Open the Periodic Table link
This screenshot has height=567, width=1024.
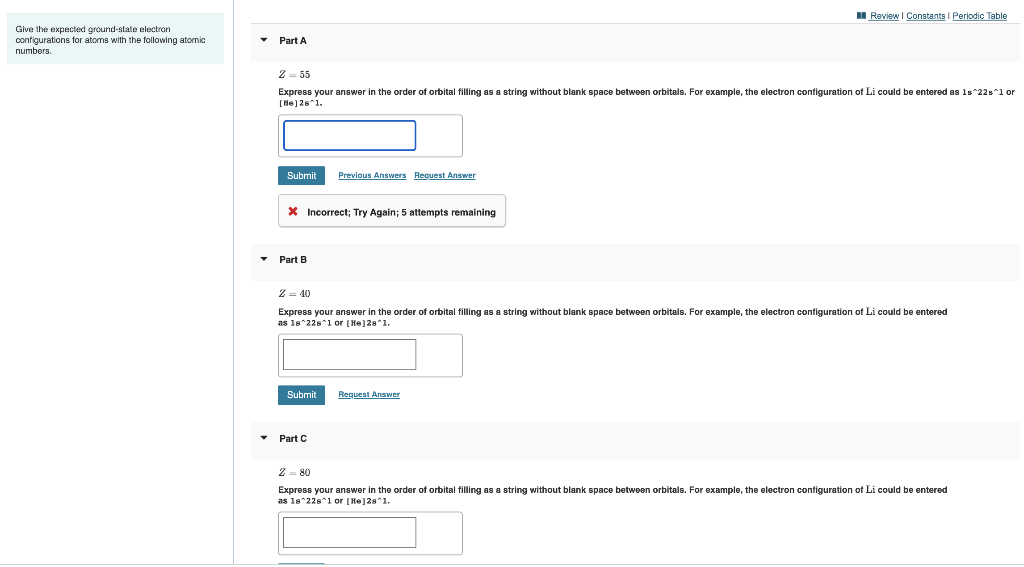point(980,16)
